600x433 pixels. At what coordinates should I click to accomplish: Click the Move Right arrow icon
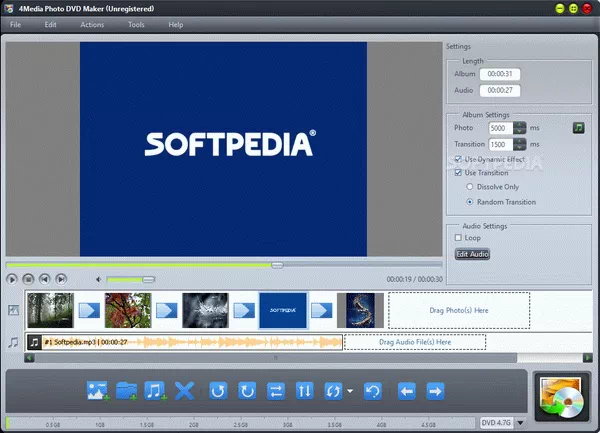click(x=436, y=390)
